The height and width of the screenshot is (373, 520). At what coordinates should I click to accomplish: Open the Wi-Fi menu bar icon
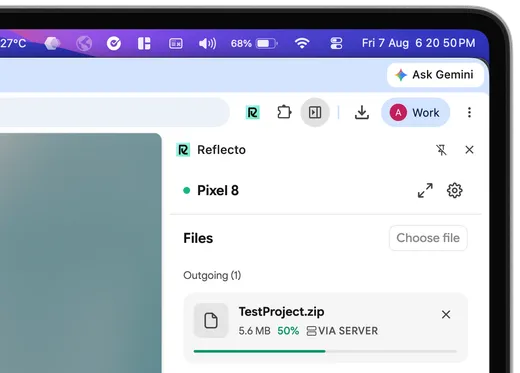(x=302, y=43)
